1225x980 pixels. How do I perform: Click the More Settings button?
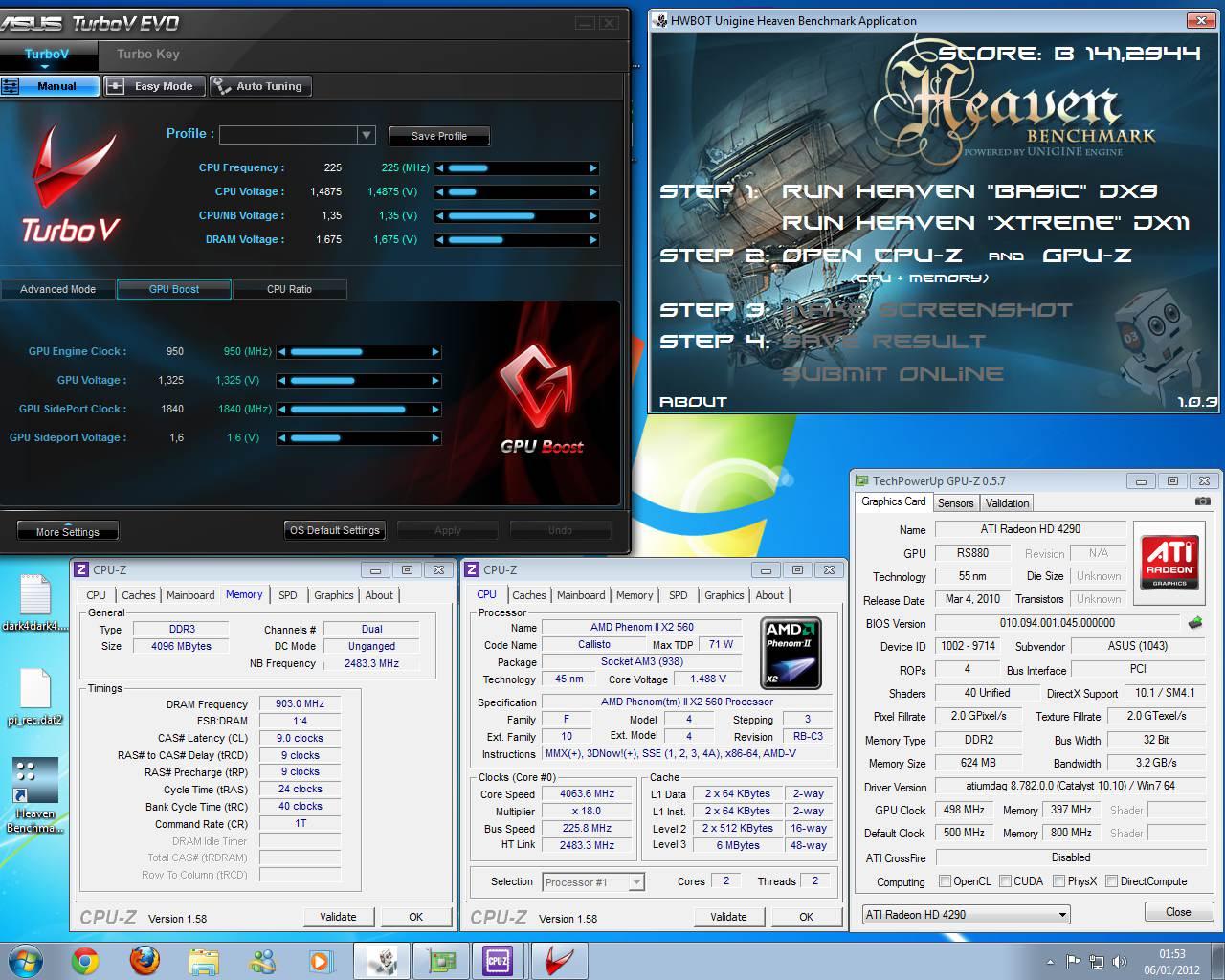pyautogui.click(x=68, y=531)
